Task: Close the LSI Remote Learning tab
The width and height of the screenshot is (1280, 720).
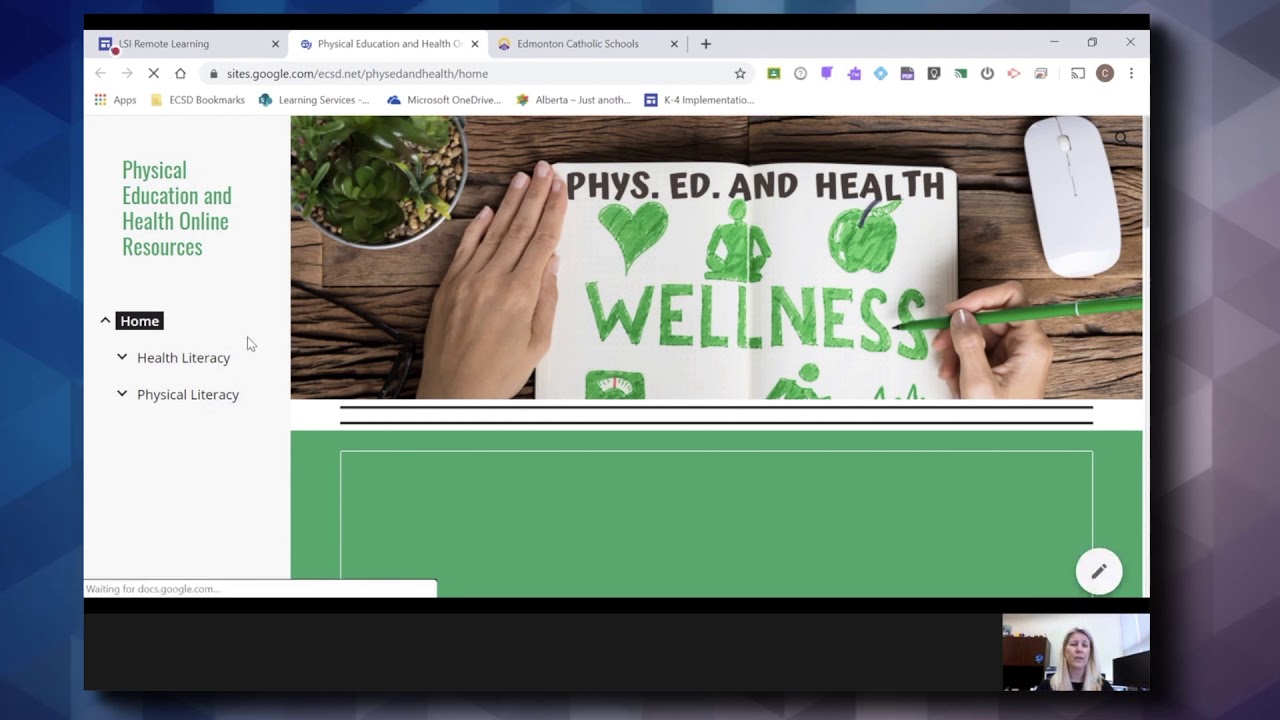Action: tap(275, 44)
